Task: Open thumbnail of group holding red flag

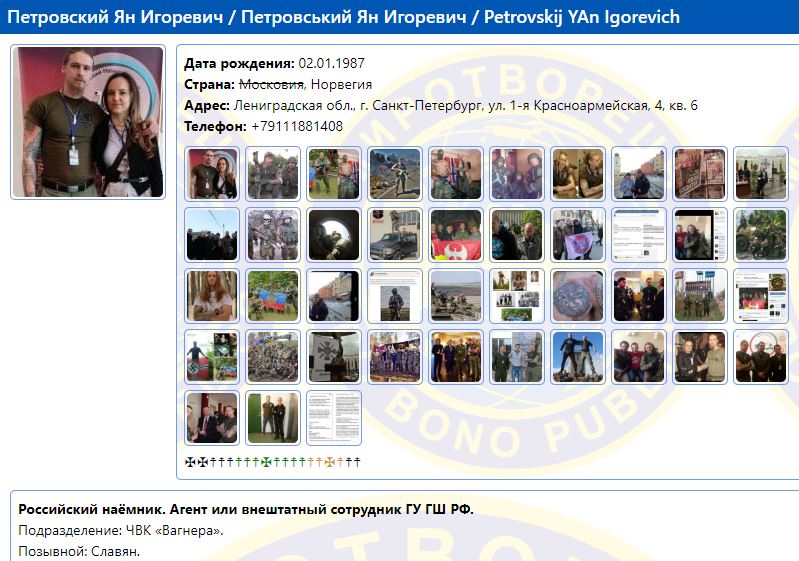Action: [x=456, y=235]
